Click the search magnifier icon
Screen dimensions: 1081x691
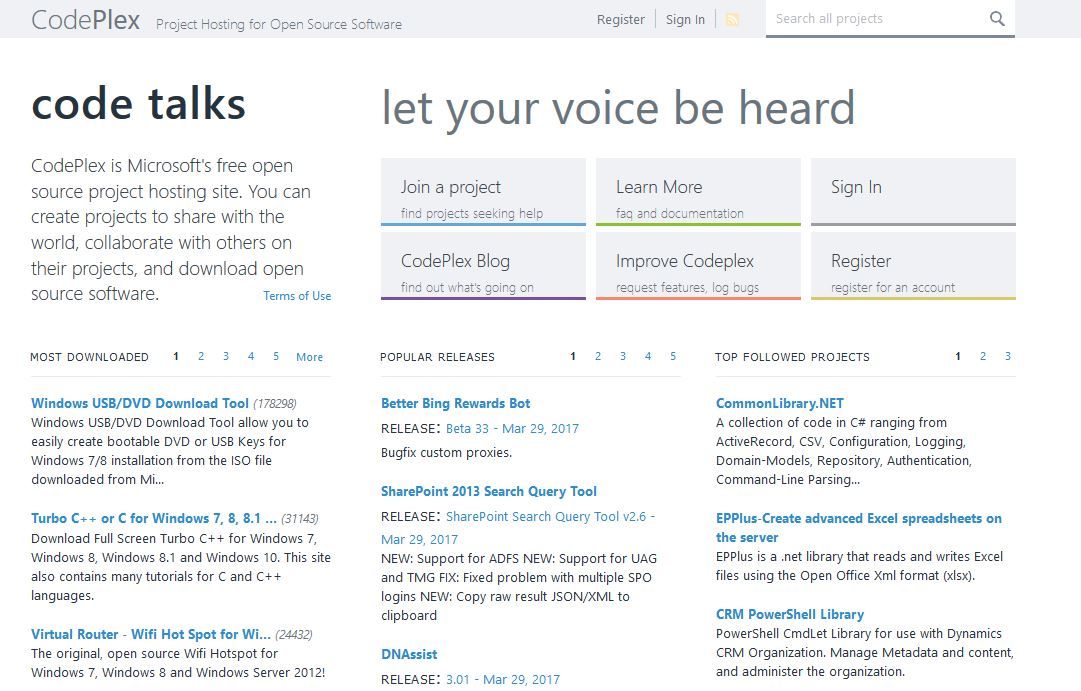click(x=997, y=18)
